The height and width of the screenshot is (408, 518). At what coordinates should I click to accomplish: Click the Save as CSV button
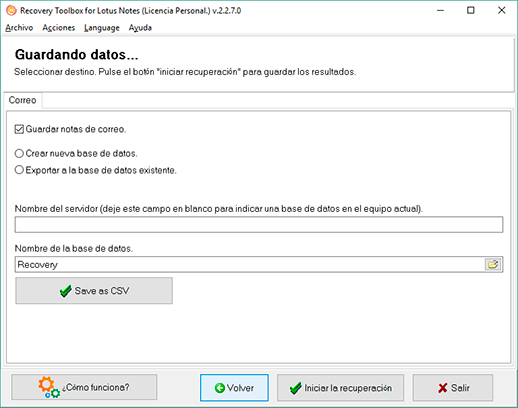pyautogui.click(x=94, y=291)
